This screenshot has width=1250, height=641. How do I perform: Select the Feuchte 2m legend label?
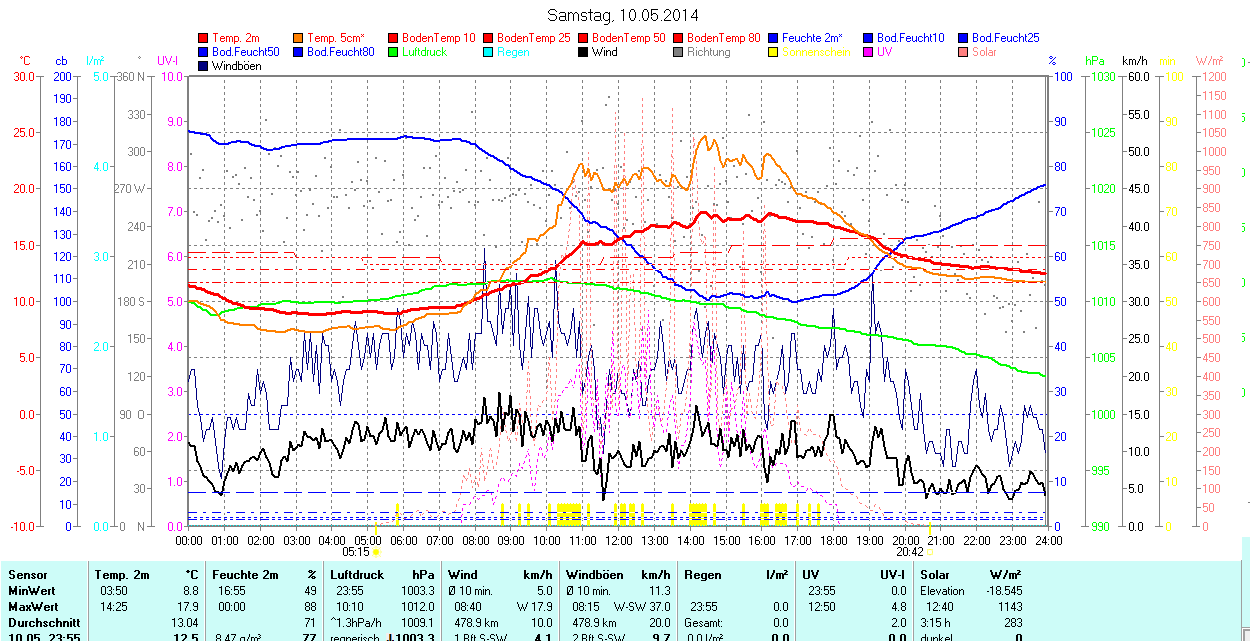point(821,38)
